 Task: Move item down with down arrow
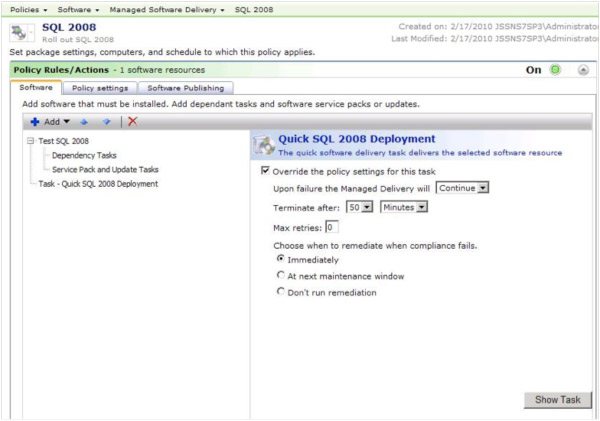(x=106, y=122)
